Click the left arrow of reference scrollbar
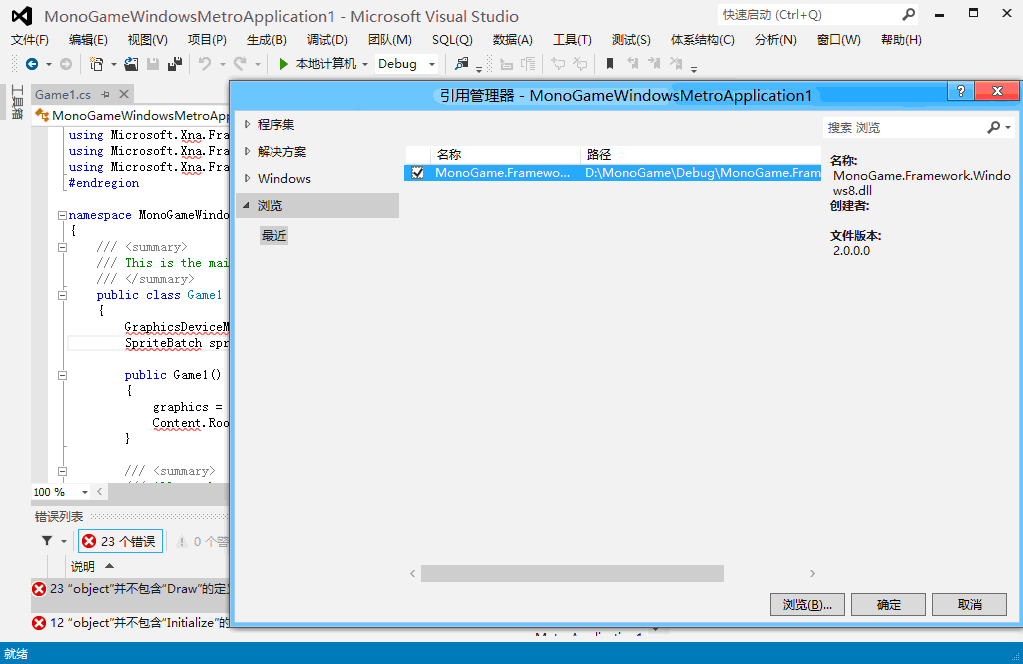This screenshot has width=1023, height=664. [412, 573]
